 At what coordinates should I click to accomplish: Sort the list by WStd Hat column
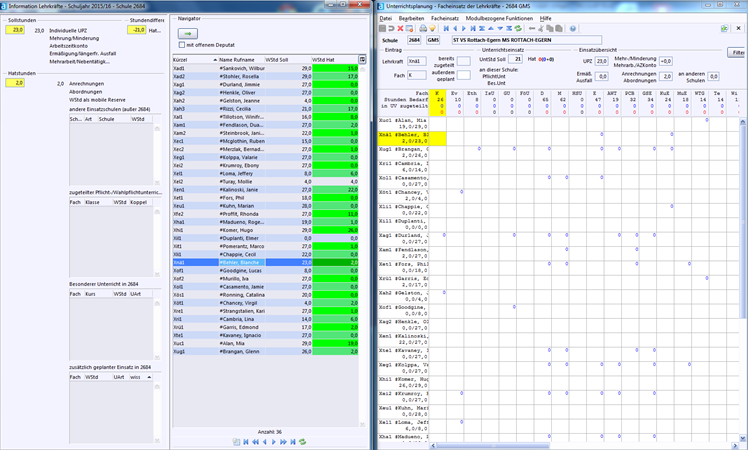(x=334, y=60)
